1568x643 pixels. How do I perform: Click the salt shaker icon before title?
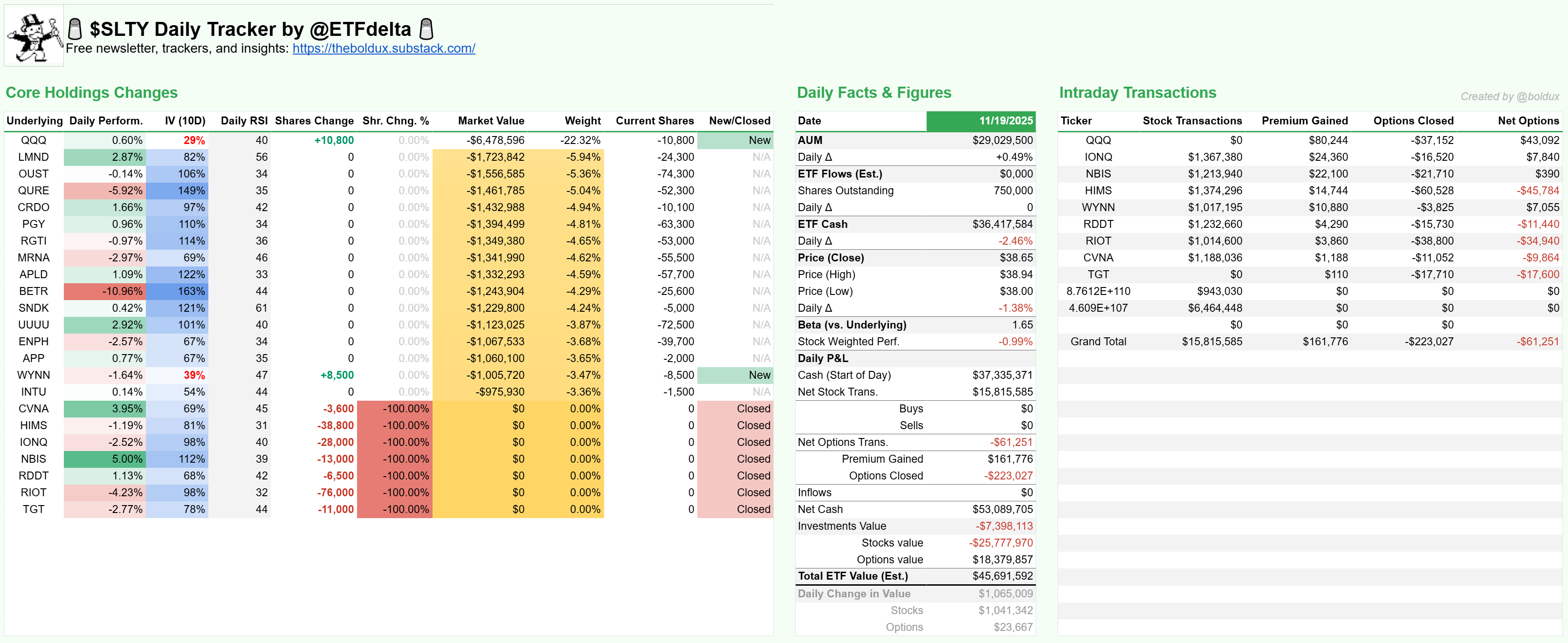point(75,29)
